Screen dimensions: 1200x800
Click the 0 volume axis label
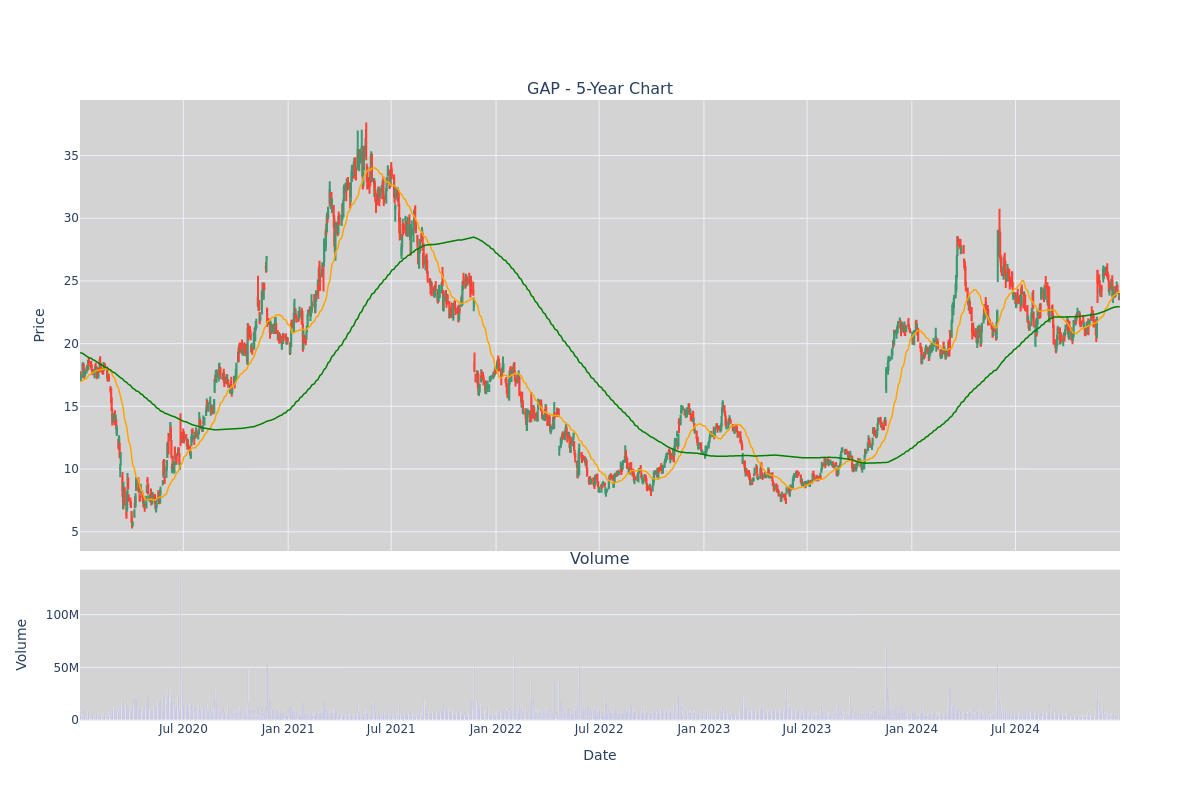[75, 720]
